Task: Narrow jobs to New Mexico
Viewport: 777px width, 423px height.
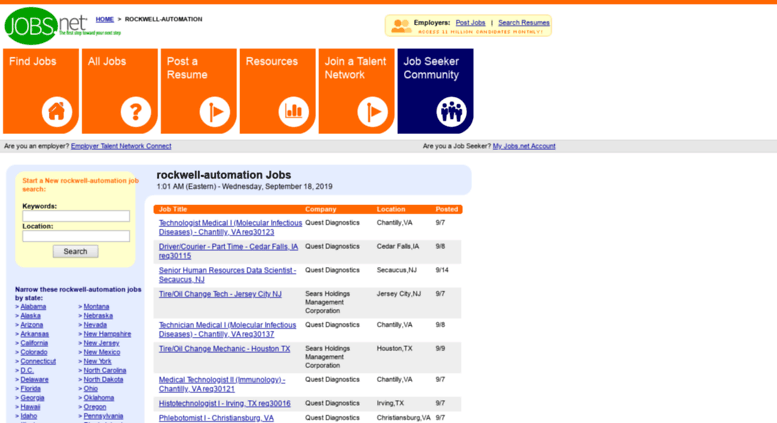Action: point(102,352)
